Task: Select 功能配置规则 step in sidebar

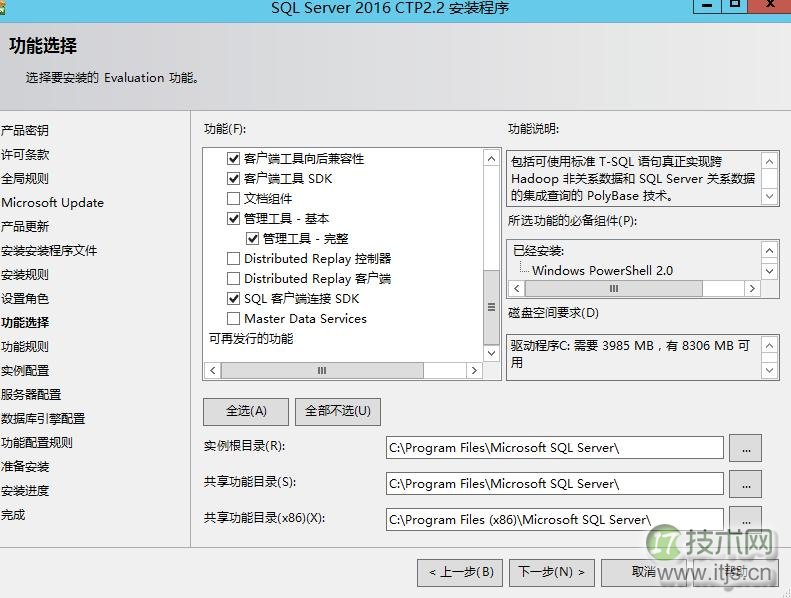Action: pyautogui.click(x=37, y=443)
